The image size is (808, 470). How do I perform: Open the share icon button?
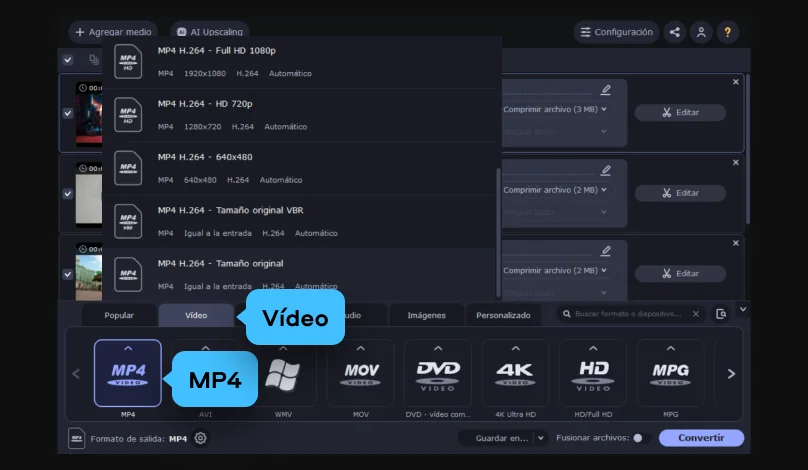click(x=675, y=32)
